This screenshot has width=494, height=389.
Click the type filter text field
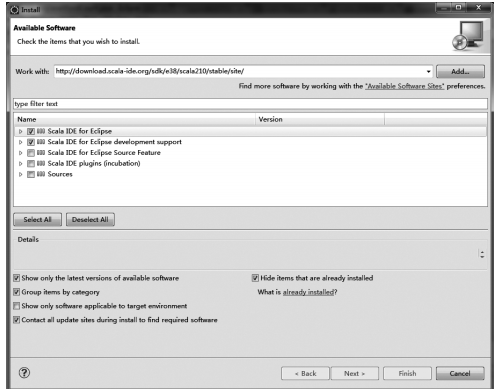pos(250,104)
